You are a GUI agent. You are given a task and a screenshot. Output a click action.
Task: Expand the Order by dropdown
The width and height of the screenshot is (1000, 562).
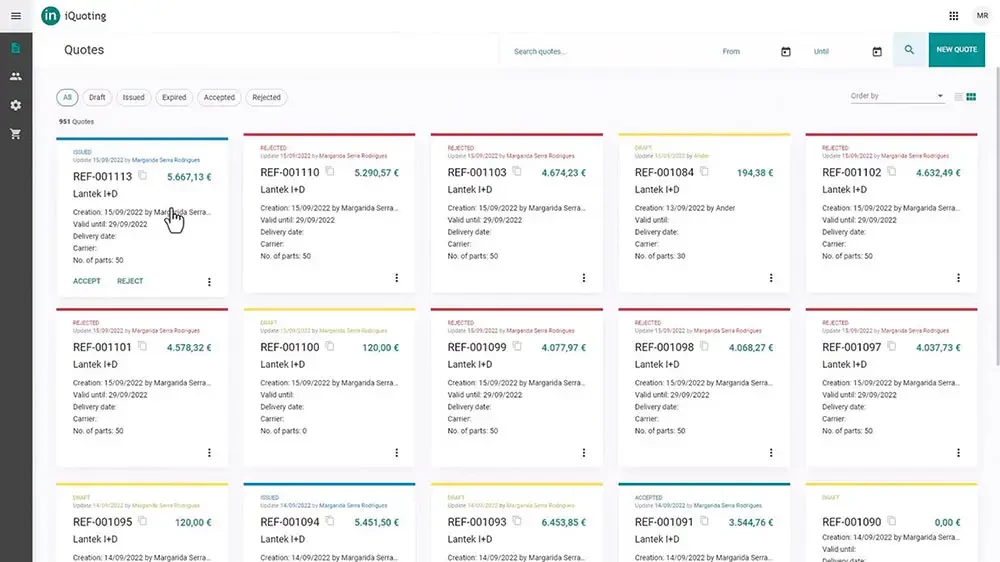point(897,96)
